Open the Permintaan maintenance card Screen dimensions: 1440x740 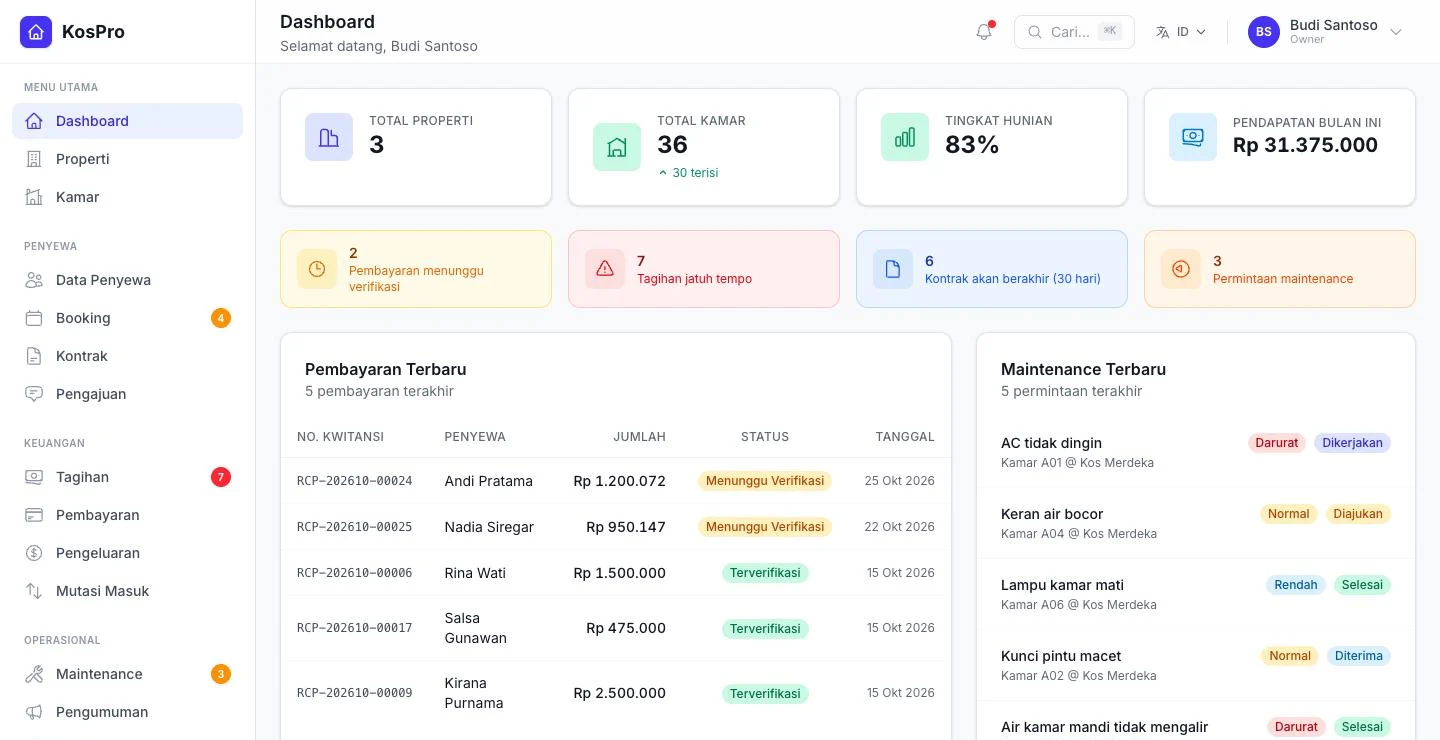coord(1280,269)
